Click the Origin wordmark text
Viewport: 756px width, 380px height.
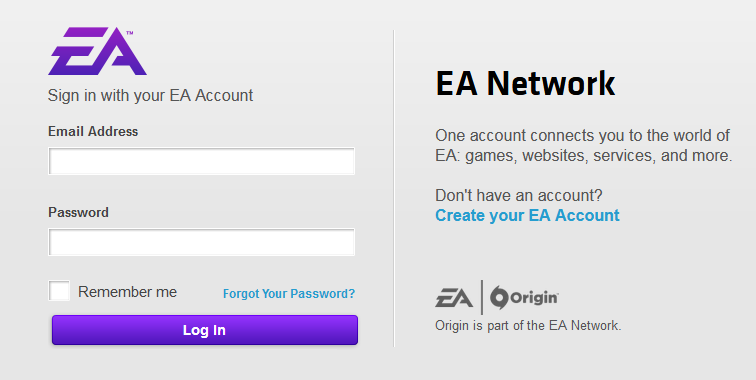click(534, 298)
